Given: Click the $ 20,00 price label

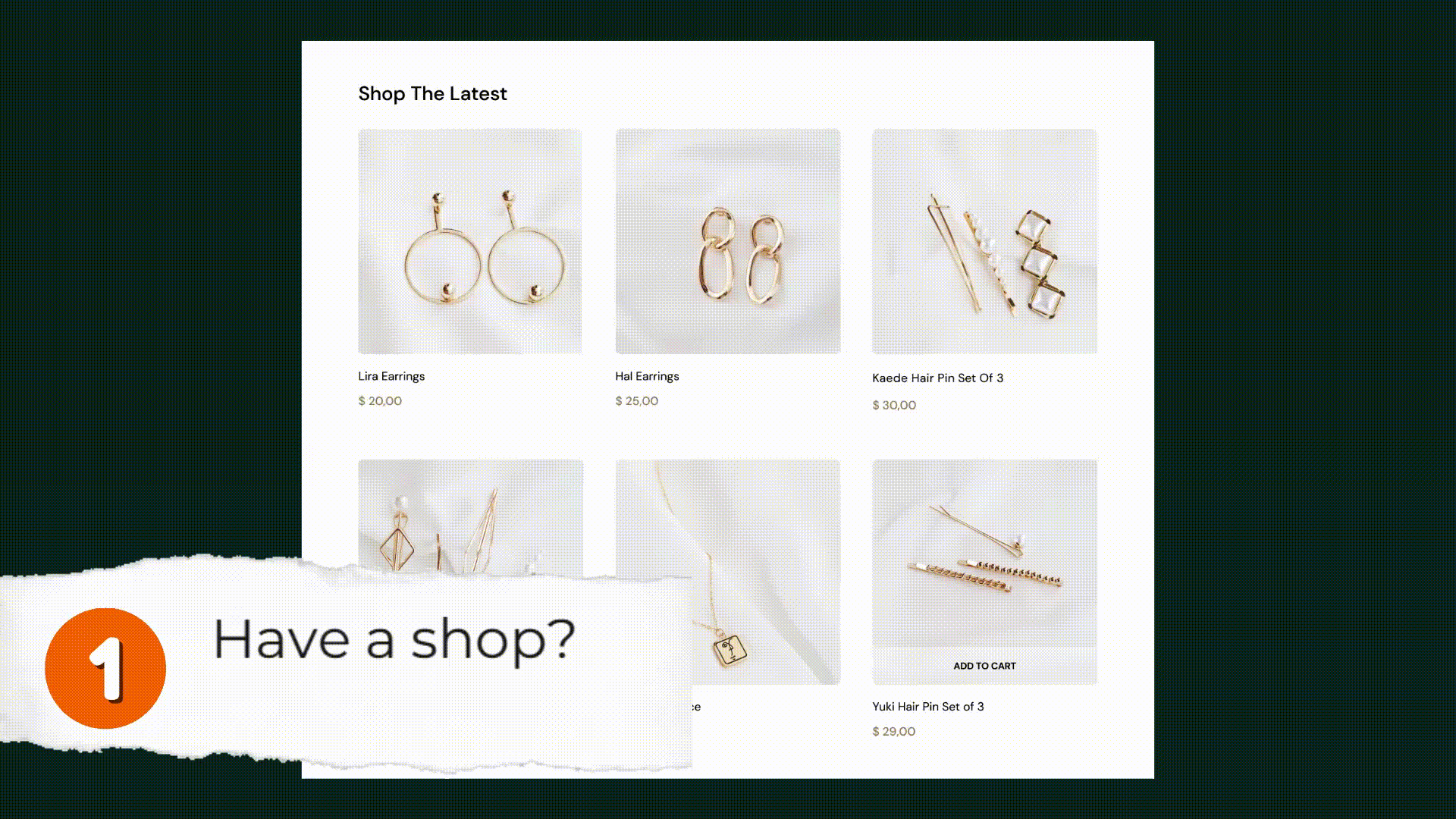Looking at the screenshot, I should click(x=380, y=401).
